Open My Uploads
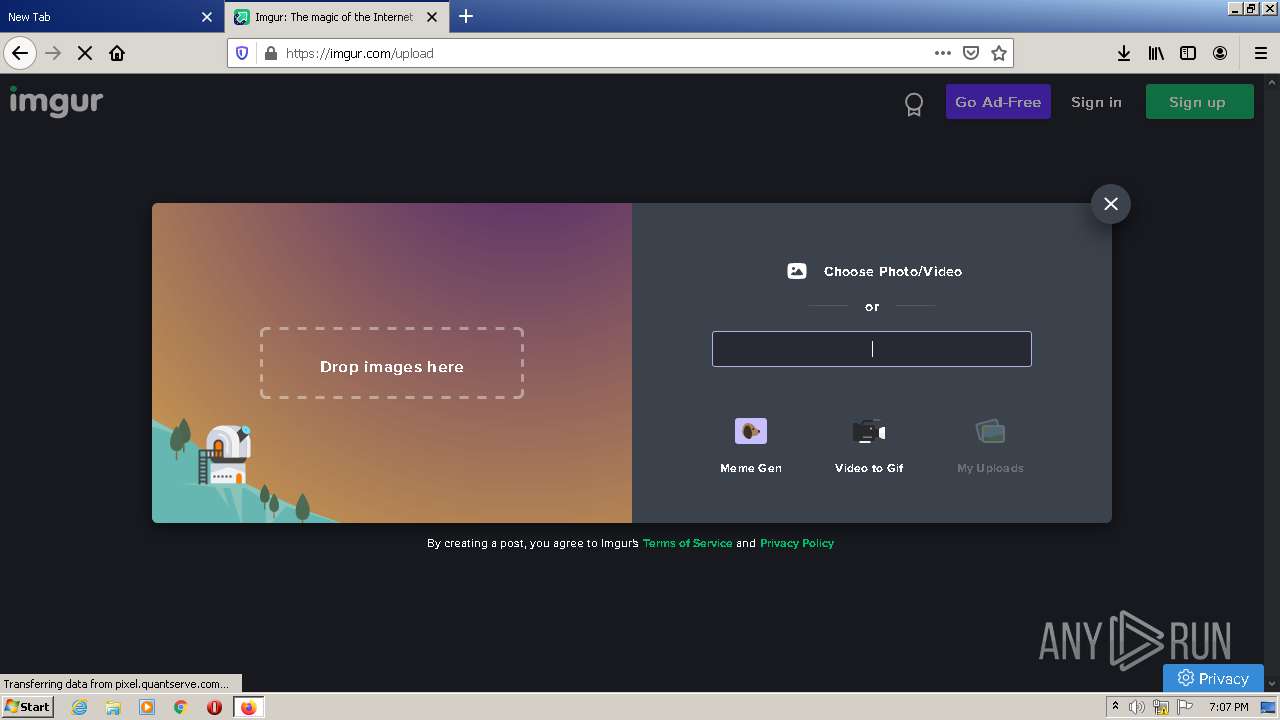The height and width of the screenshot is (720, 1280). [x=990, y=445]
